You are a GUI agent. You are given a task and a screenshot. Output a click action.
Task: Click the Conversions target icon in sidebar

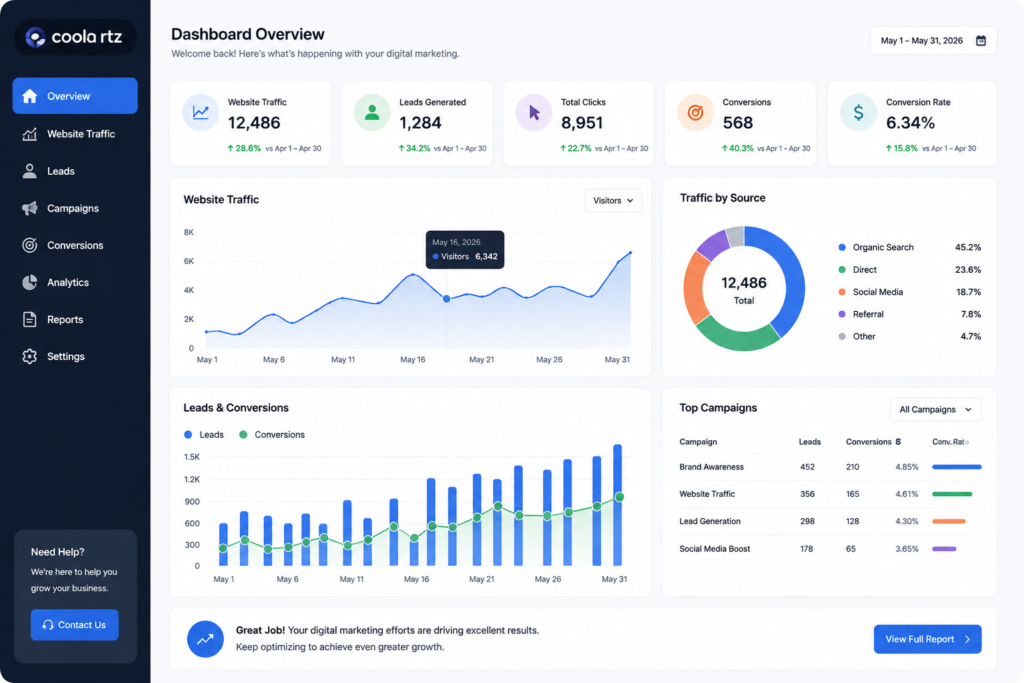pos(29,246)
